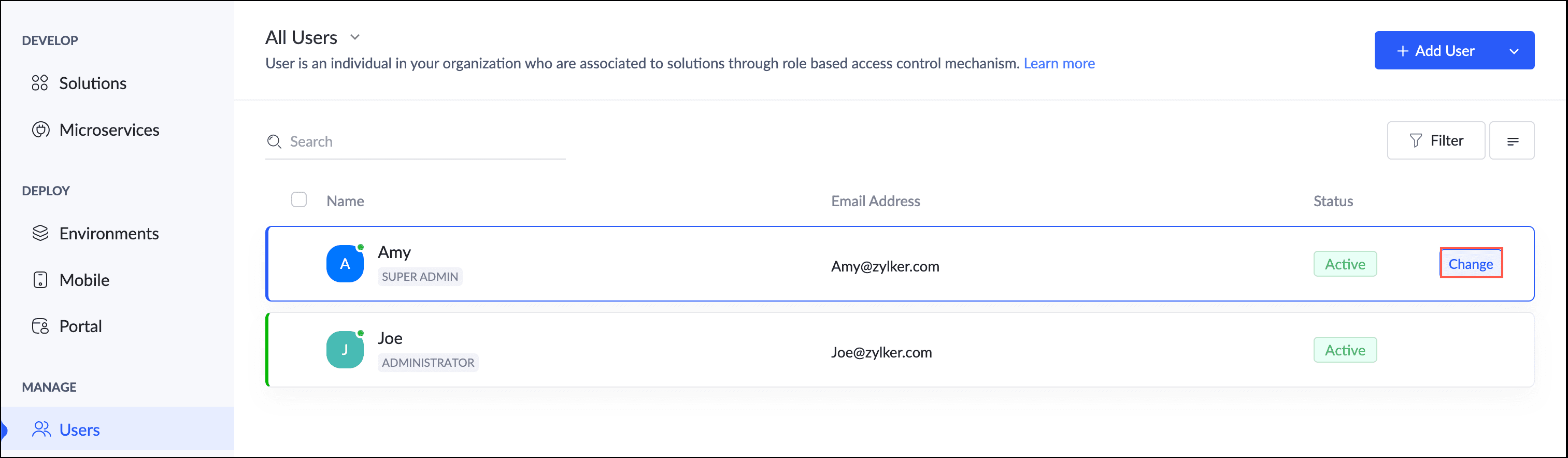Select the Solutions icon in sidebar
The image size is (1568, 458).
coord(40,83)
